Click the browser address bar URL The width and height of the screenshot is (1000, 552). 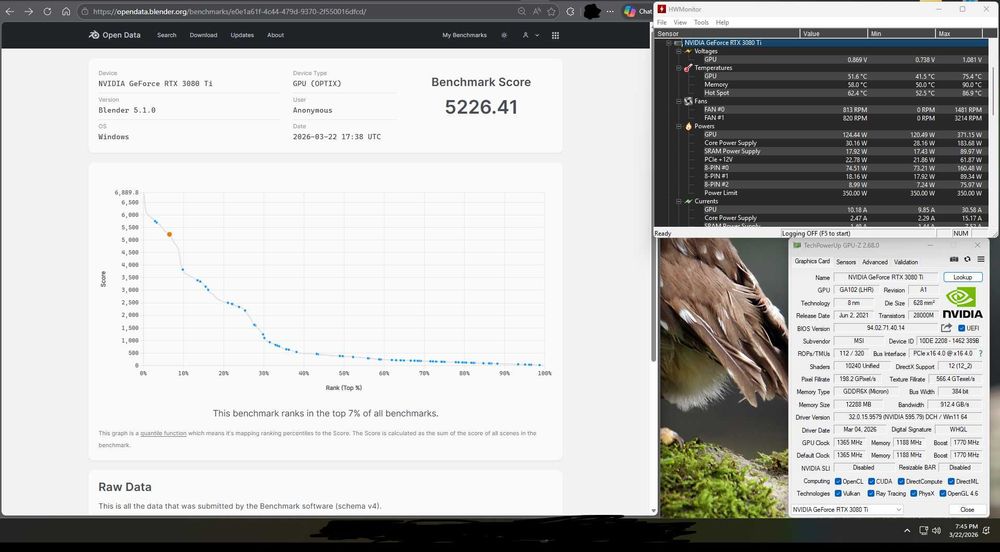(x=230, y=11)
